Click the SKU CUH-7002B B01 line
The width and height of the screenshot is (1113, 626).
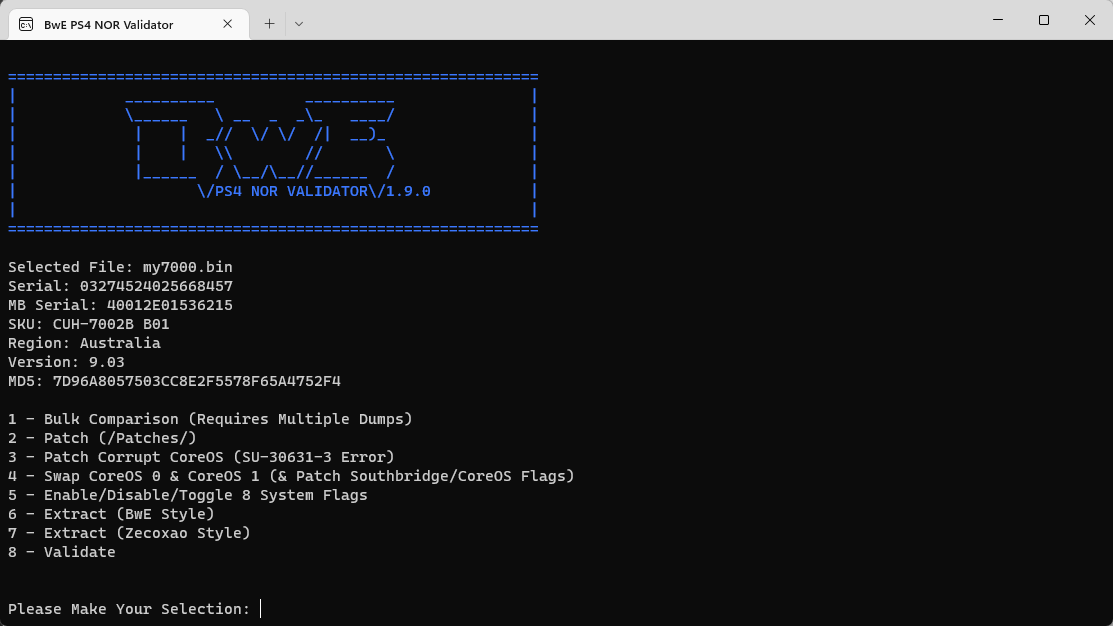point(89,324)
